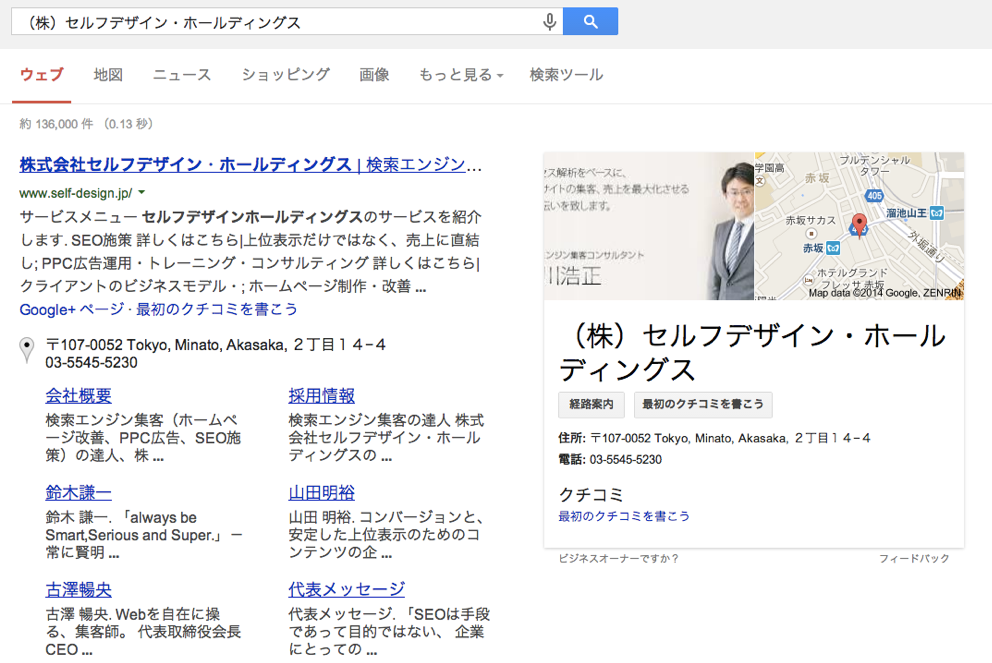The height and width of the screenshot is (663, 992).
Task: Open the 古澤暢央 sitelink
Action: tap(78, 590)
